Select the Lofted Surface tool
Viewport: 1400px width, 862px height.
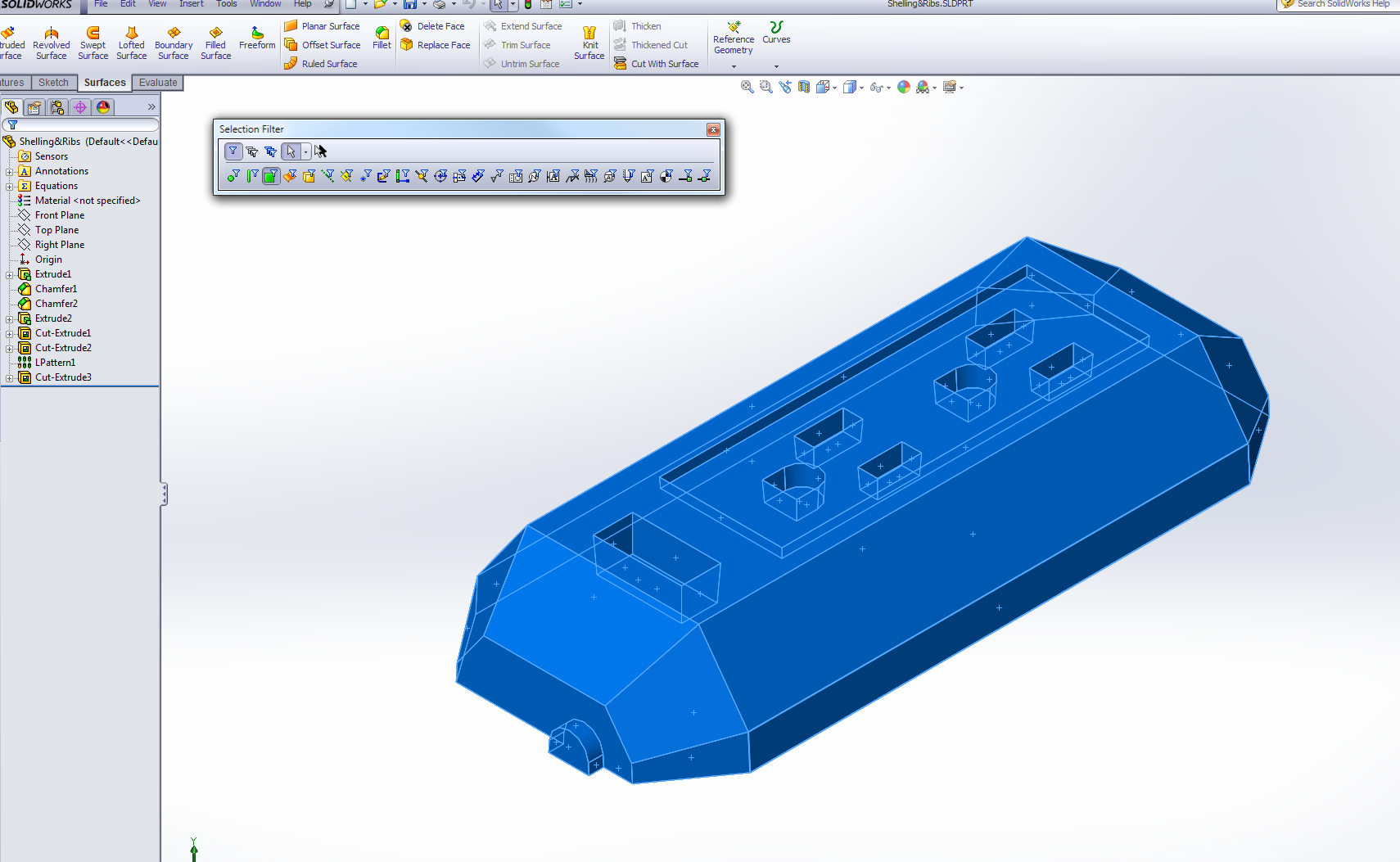point(131,43)
